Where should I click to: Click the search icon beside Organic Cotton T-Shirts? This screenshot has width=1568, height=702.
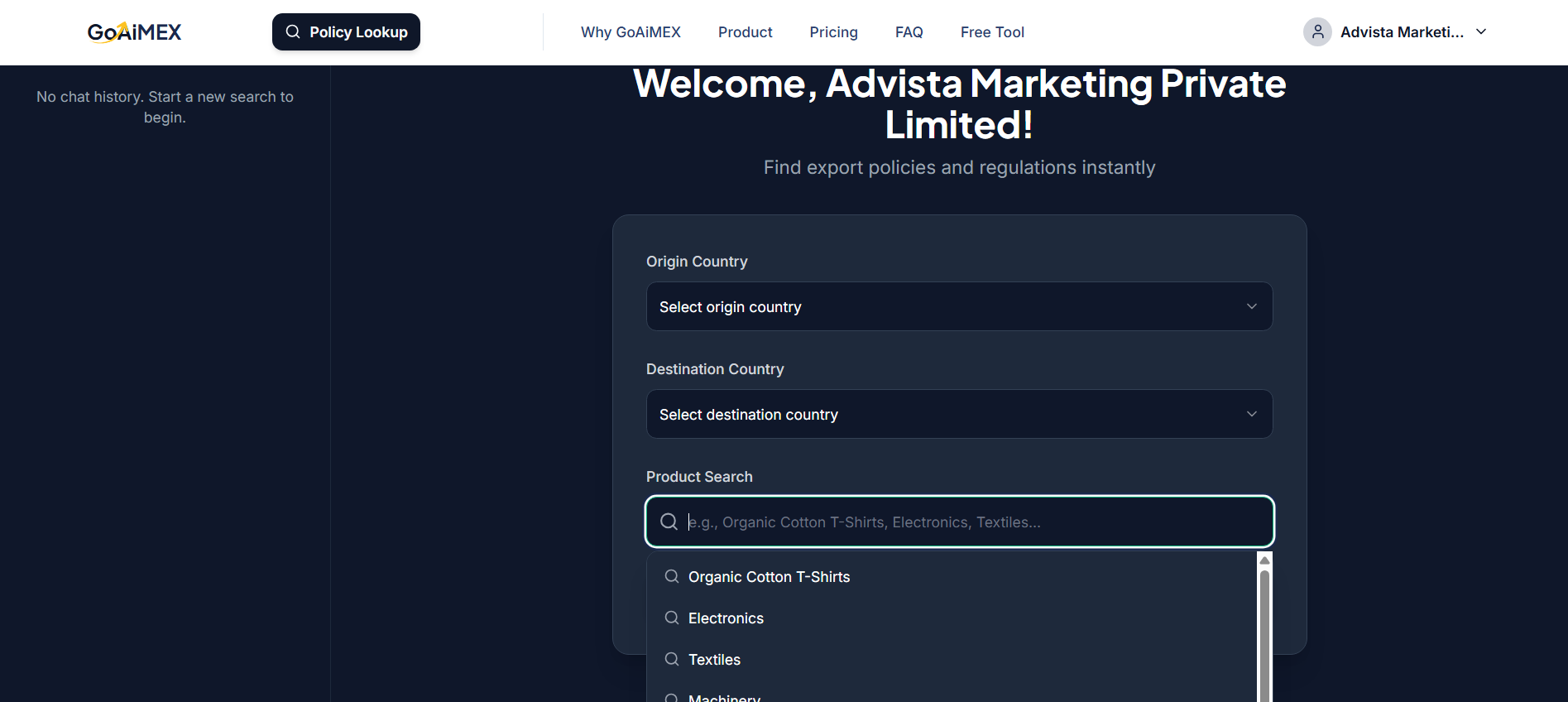[672, 576]
